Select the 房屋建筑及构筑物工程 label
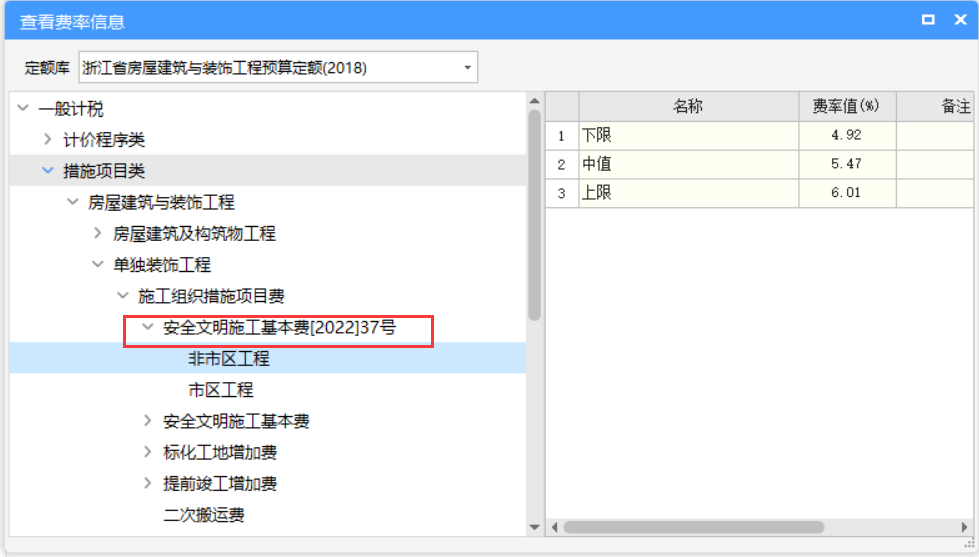 point(194,234)
